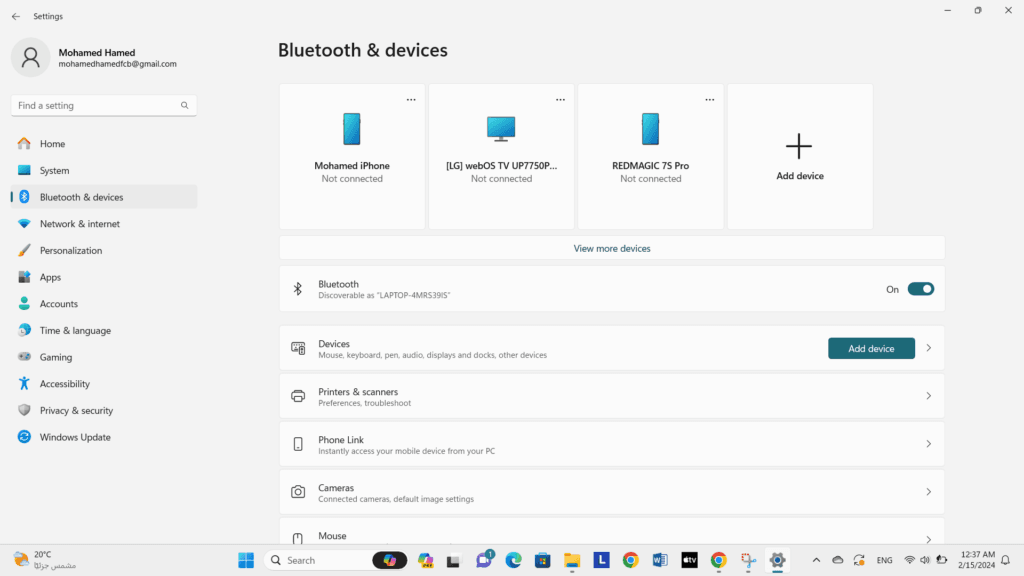Open three-dot menu on REDMAGIC 7S Pro card
1024x576 pixels.
pos(710,100)
